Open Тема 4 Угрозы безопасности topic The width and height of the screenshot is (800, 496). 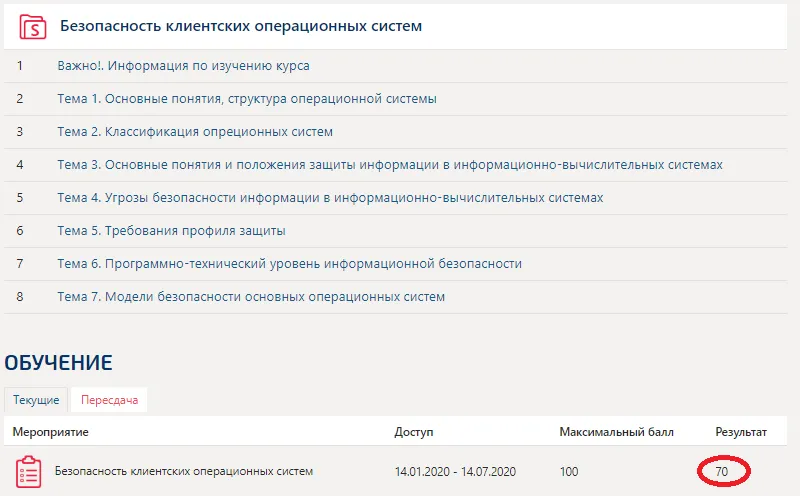pos(330,198)
